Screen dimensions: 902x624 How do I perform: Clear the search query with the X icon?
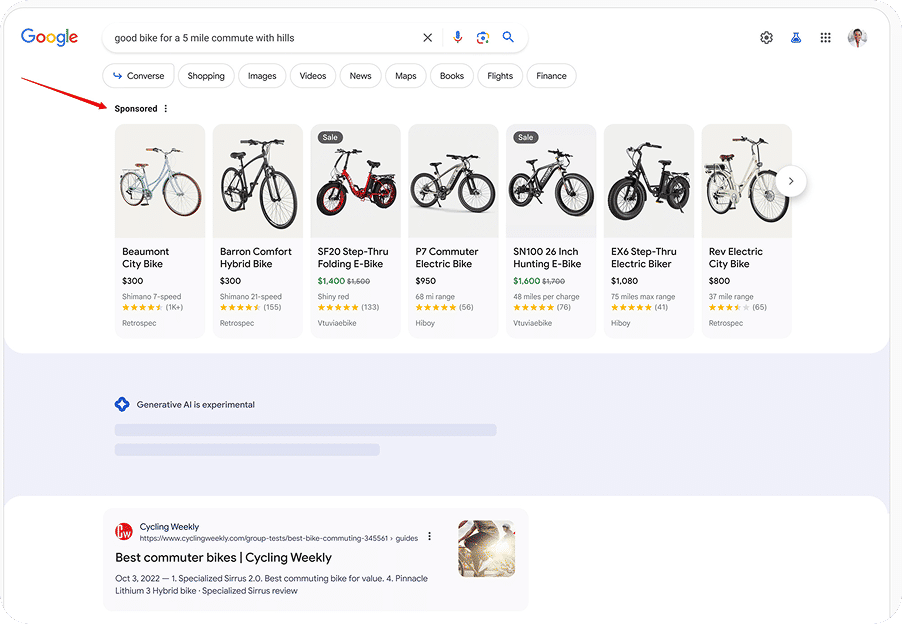click(x=427, y=38)
